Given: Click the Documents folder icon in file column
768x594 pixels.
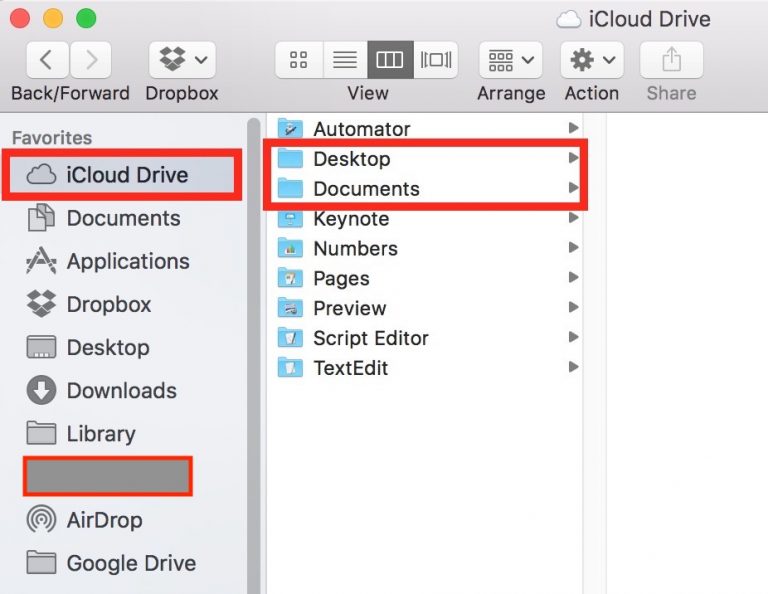Looking at the screenshot, I should click(x=290, y=189).
